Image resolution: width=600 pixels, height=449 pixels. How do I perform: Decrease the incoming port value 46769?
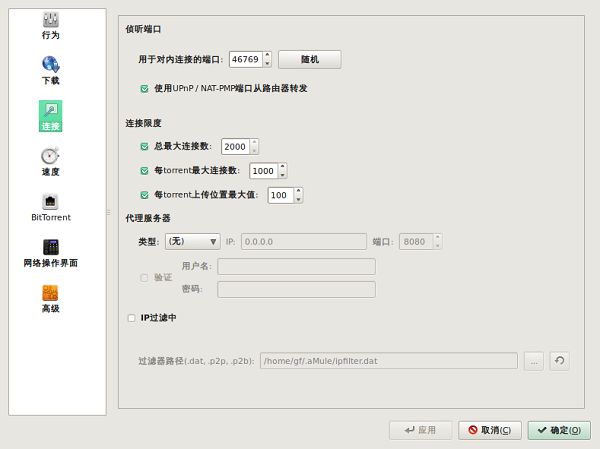coord(267,64)
